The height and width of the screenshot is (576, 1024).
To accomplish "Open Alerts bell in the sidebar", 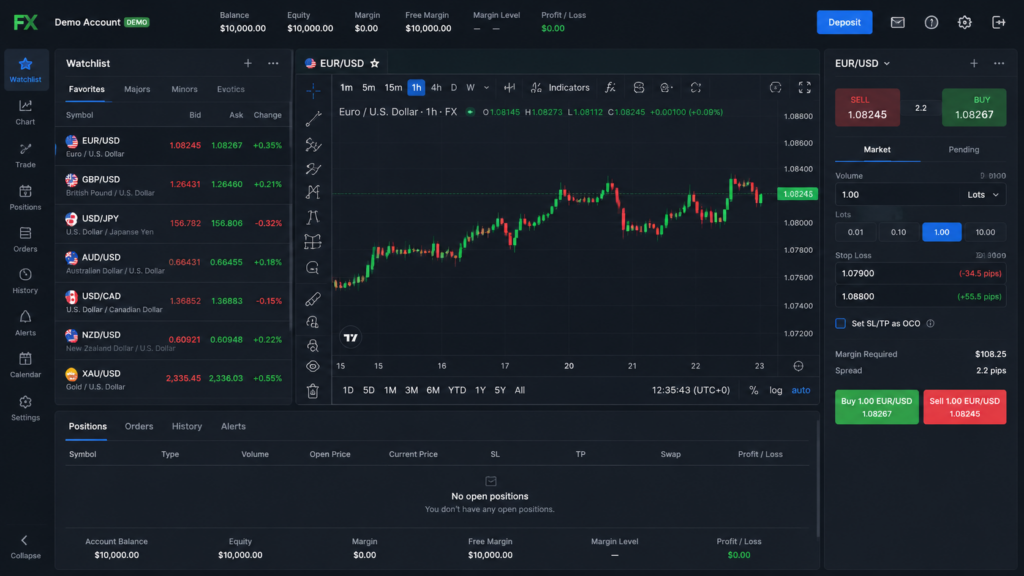I will pyautogui.click(x=25, y=323).
